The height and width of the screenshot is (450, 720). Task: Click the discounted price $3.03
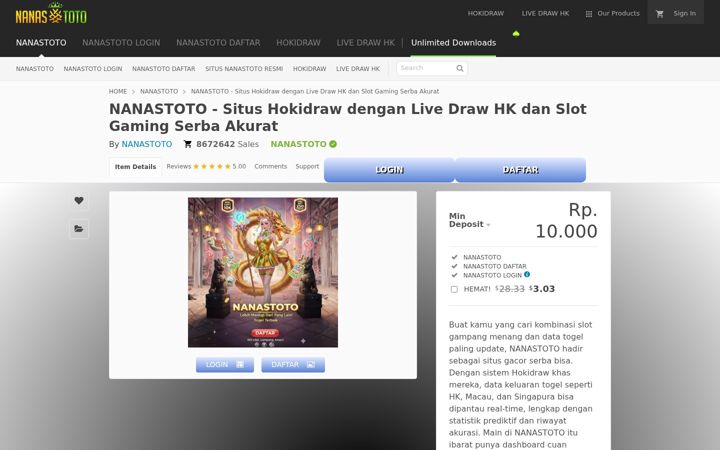[542, 289]
